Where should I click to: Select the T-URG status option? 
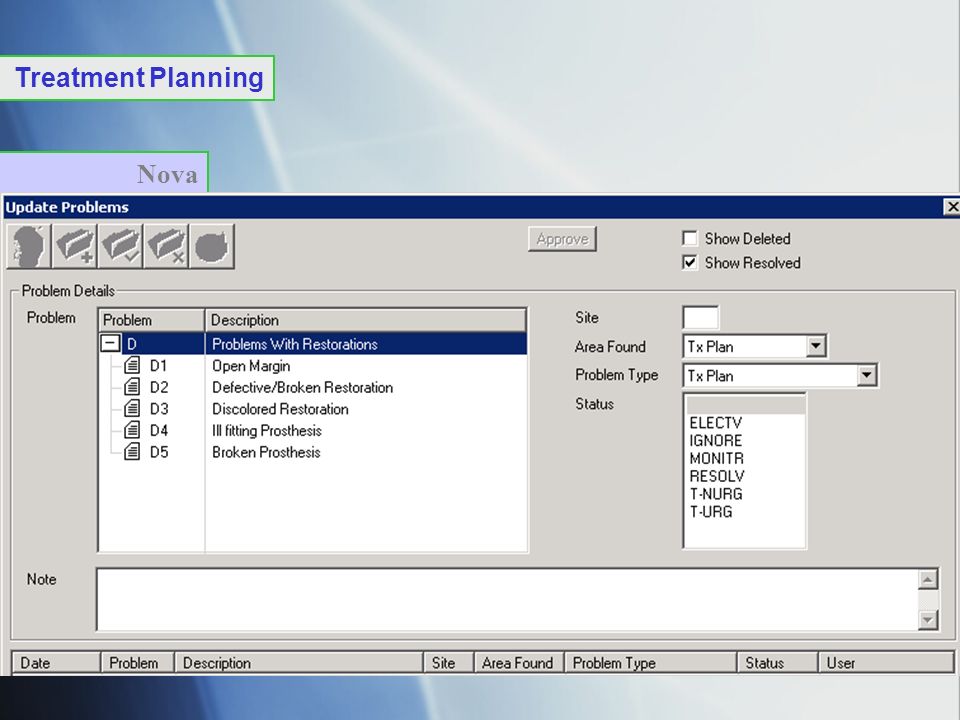pos(744,512)
